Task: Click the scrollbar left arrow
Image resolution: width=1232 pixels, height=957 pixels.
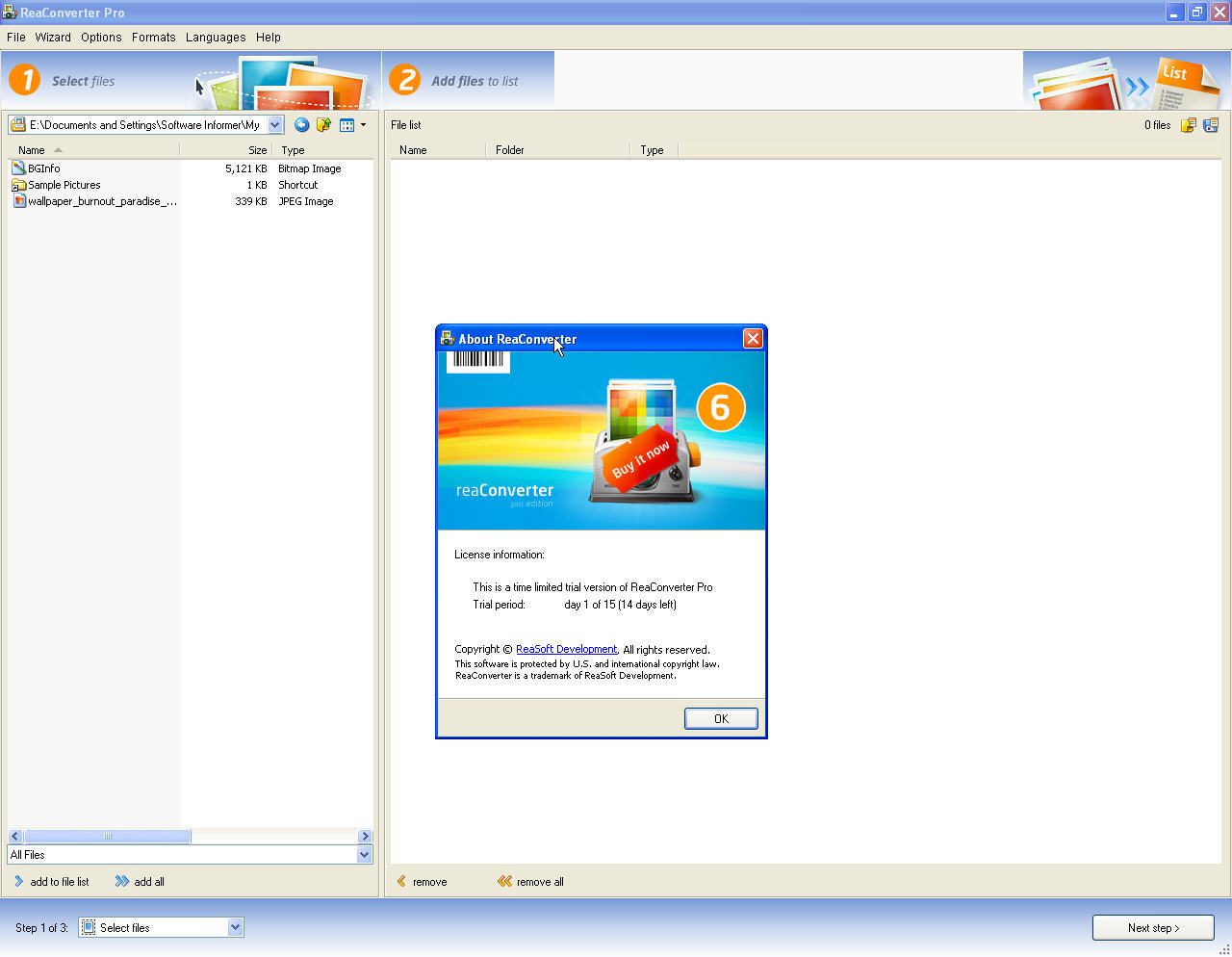Action: (14, 836)
